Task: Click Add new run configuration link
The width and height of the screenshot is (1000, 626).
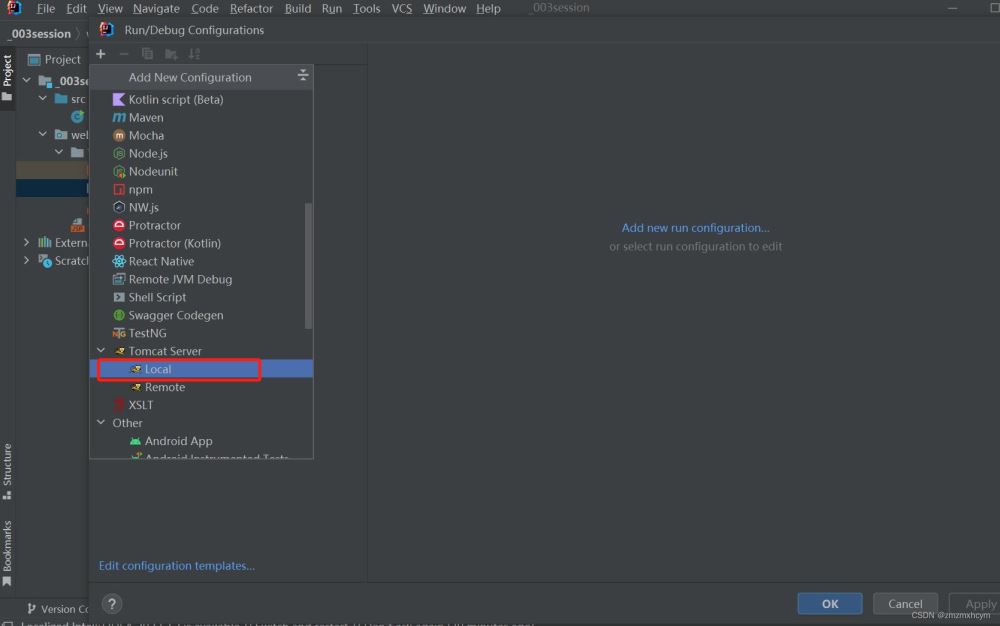Action: [x=695, y=228]
